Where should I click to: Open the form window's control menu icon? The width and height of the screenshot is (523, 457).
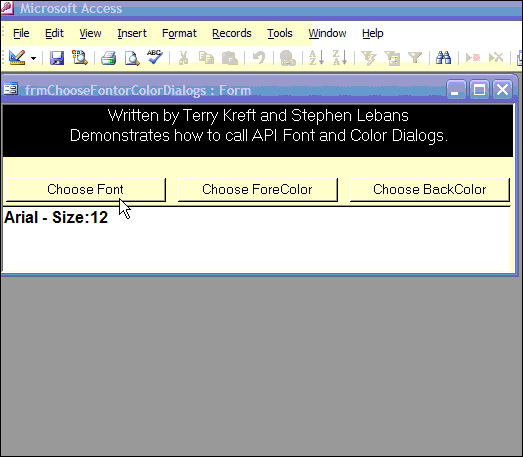coord(10,89)
